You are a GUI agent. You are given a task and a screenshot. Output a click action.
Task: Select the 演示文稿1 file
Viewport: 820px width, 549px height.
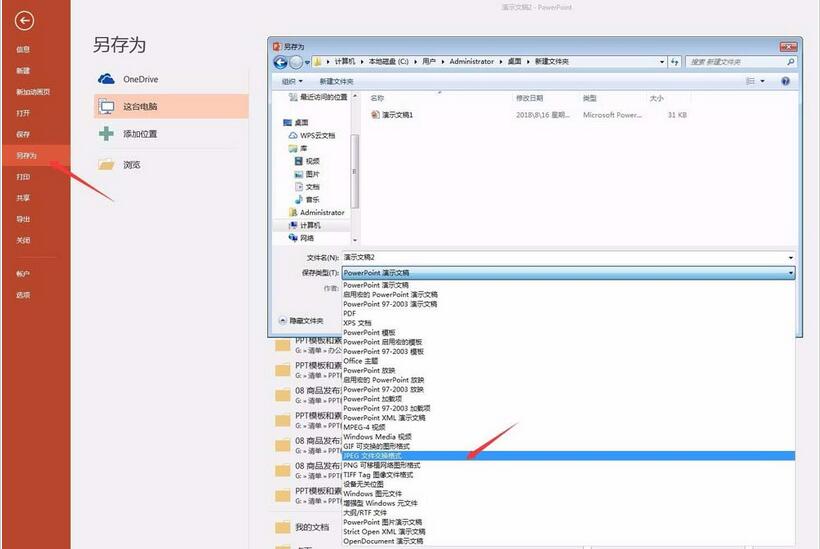point(392,115)
